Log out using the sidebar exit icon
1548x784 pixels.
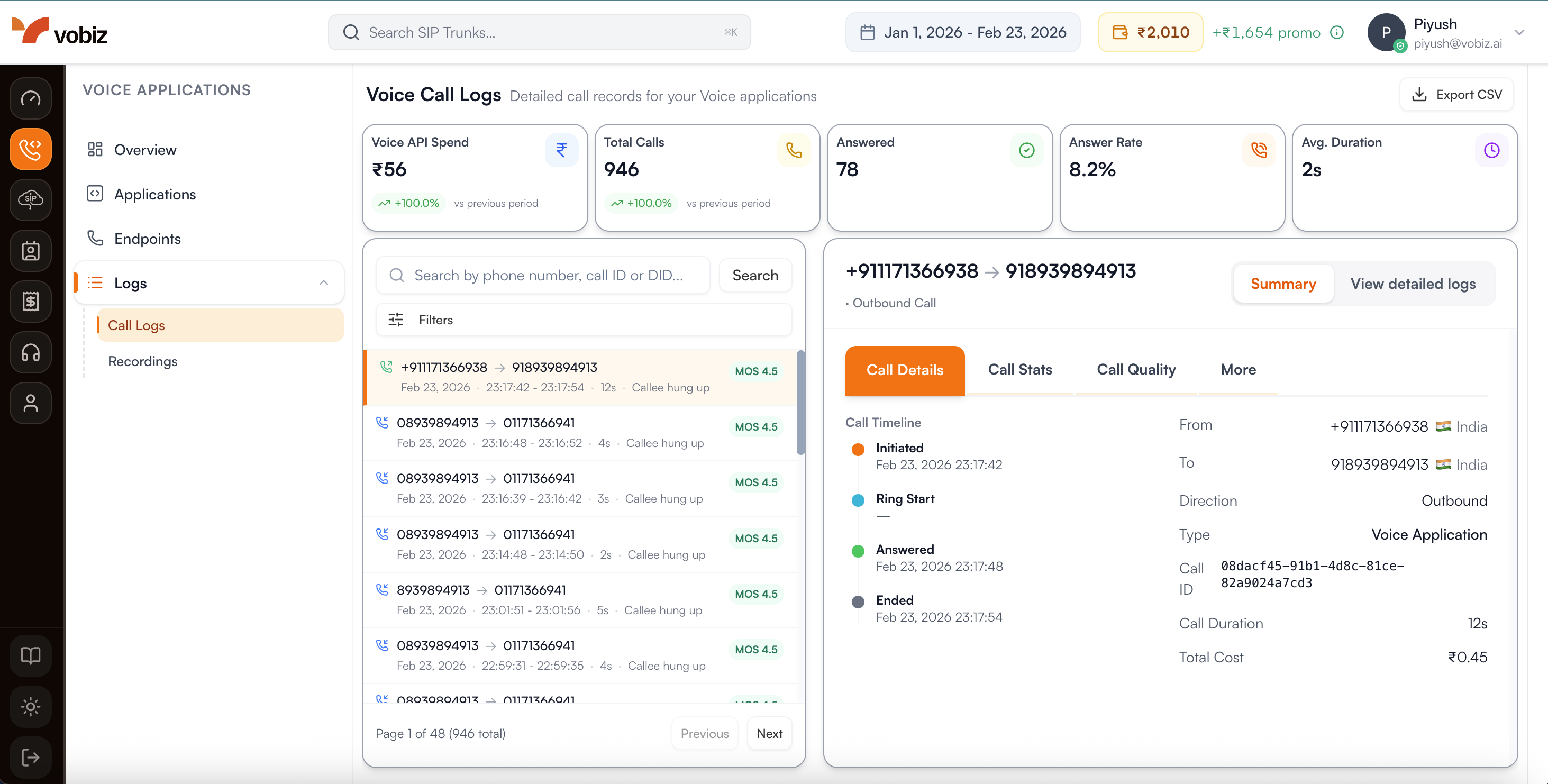tap(30, 756)
